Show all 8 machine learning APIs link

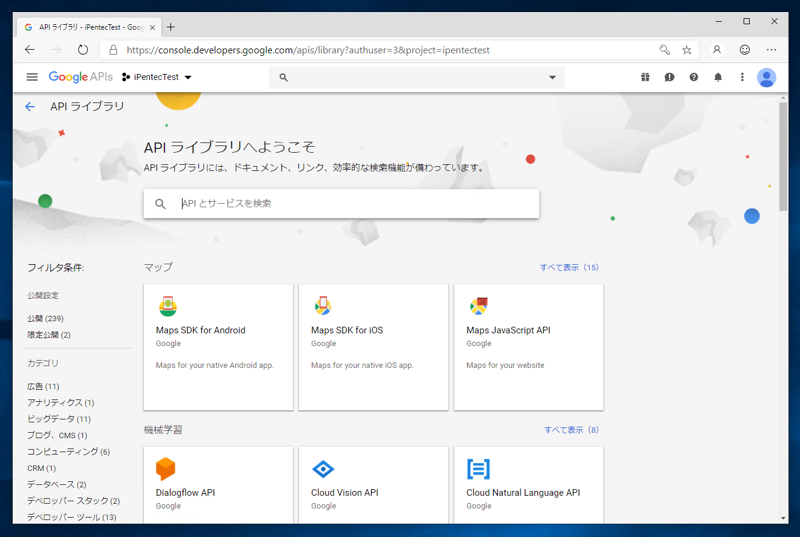(x=571, y=430)
